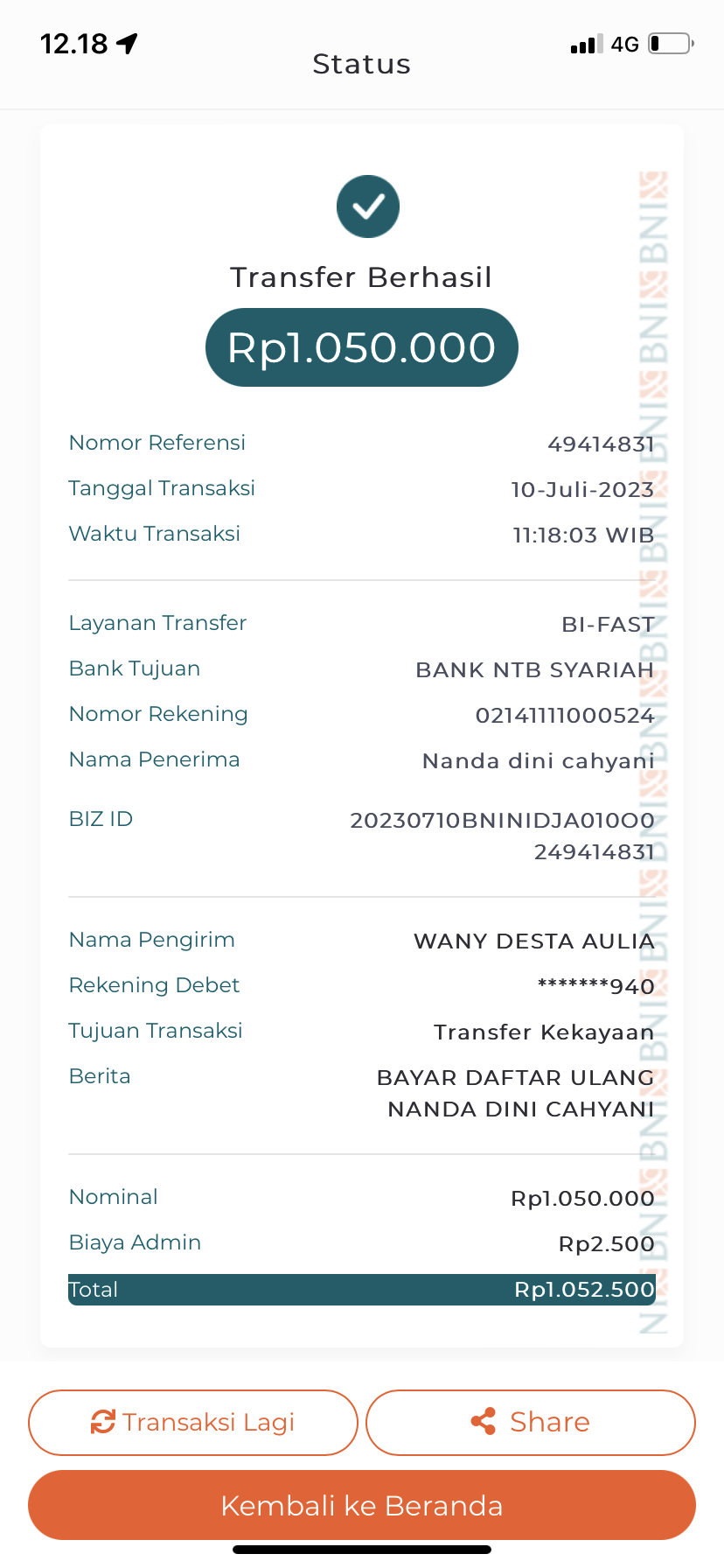Tap the refresh icon in Transaksi Lagi
This screenshot has height=1568, width=724.
103,1422
